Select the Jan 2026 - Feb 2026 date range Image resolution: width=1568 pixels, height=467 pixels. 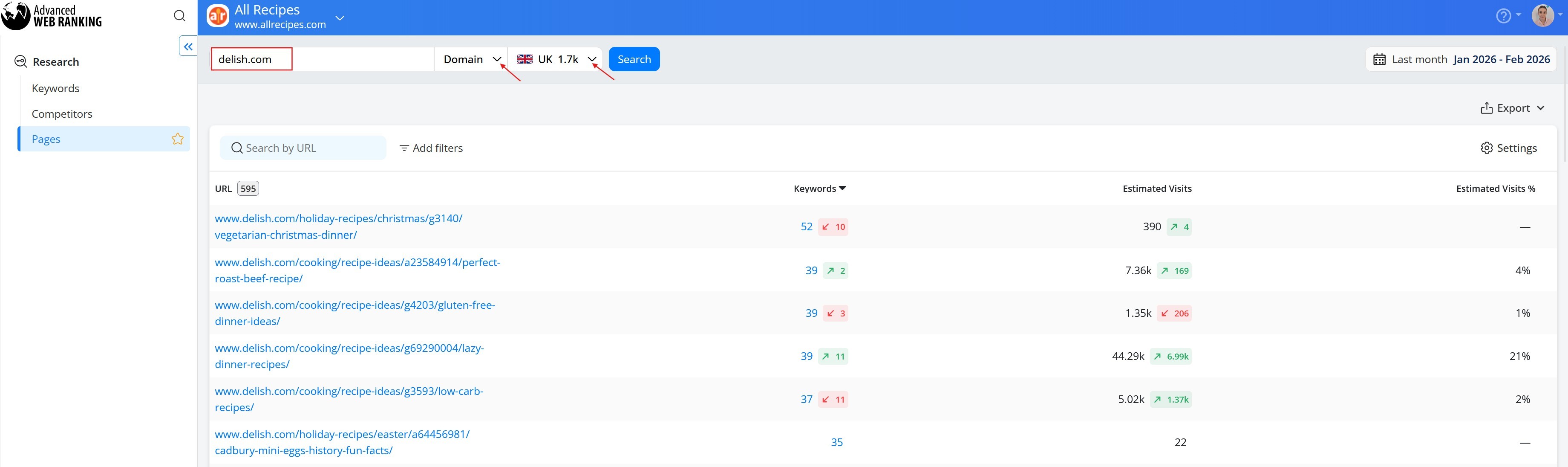[1502, 59]
